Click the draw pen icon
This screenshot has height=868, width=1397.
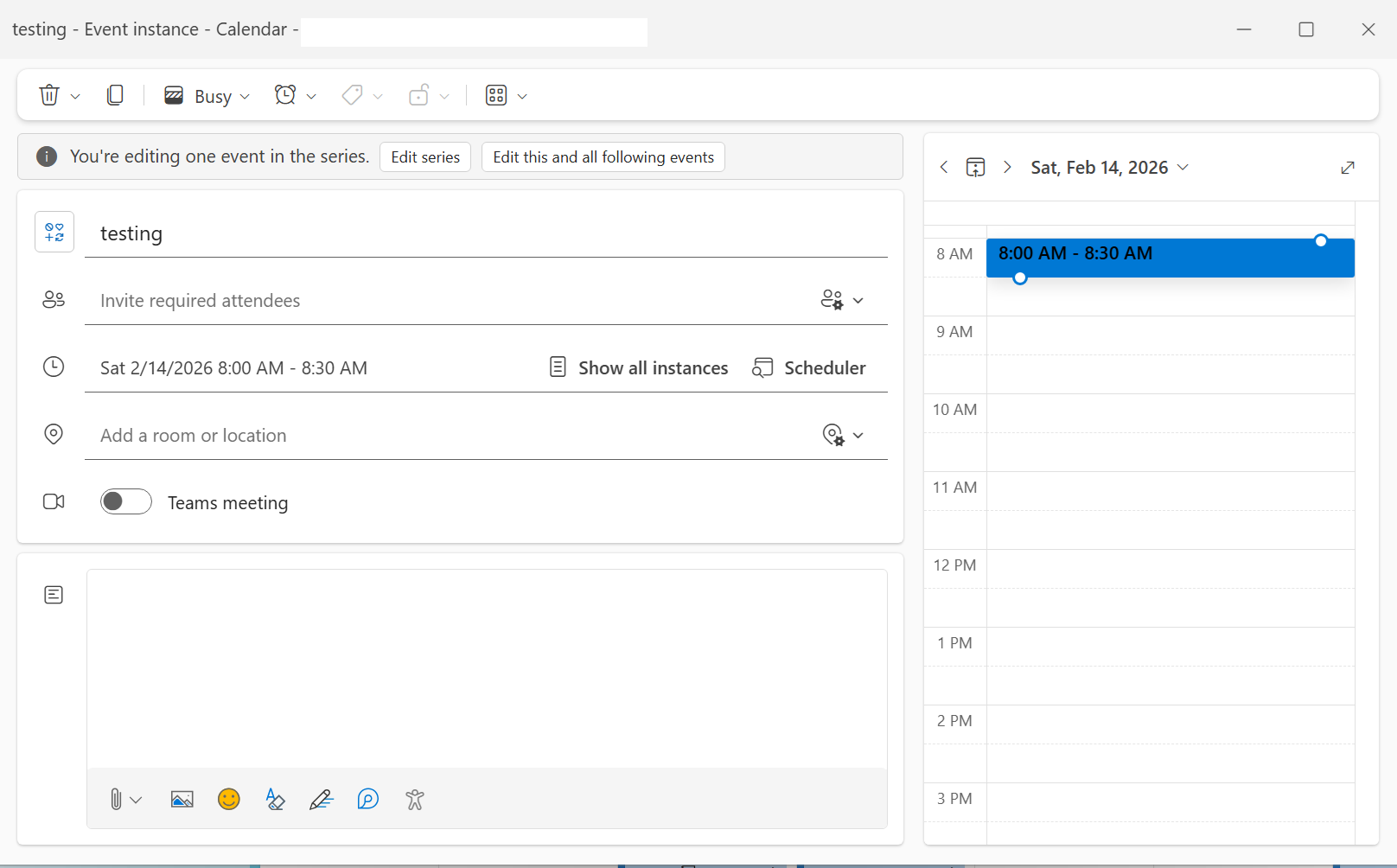[322, 800]
